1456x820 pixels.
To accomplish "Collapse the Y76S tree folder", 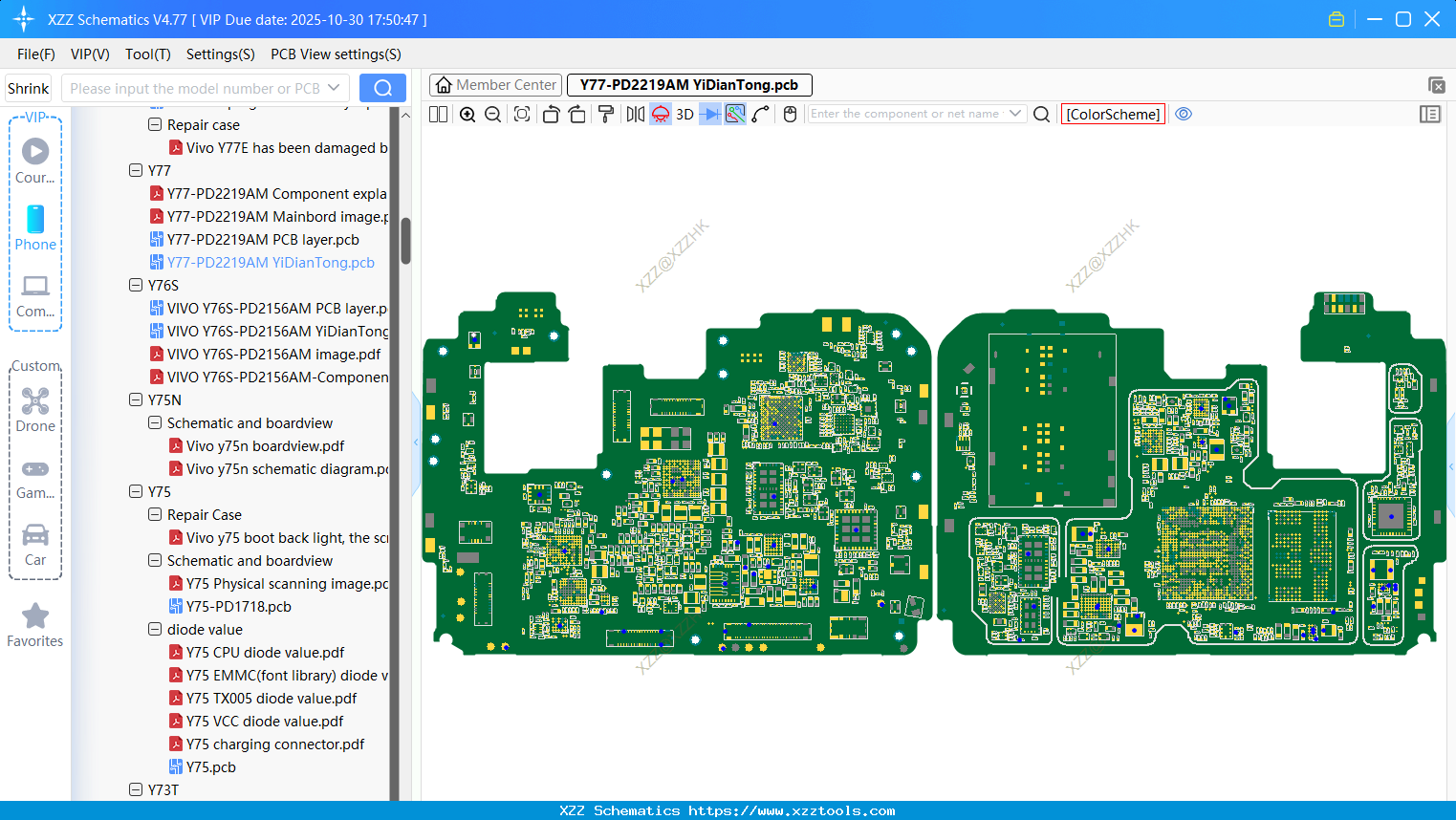I will pos(136,285).
